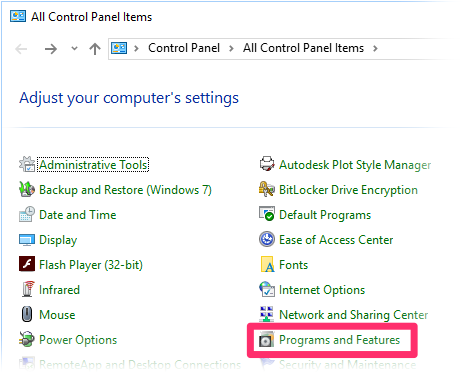
Task: Go up one level with up arrow
Action: (x=95, y=49)
